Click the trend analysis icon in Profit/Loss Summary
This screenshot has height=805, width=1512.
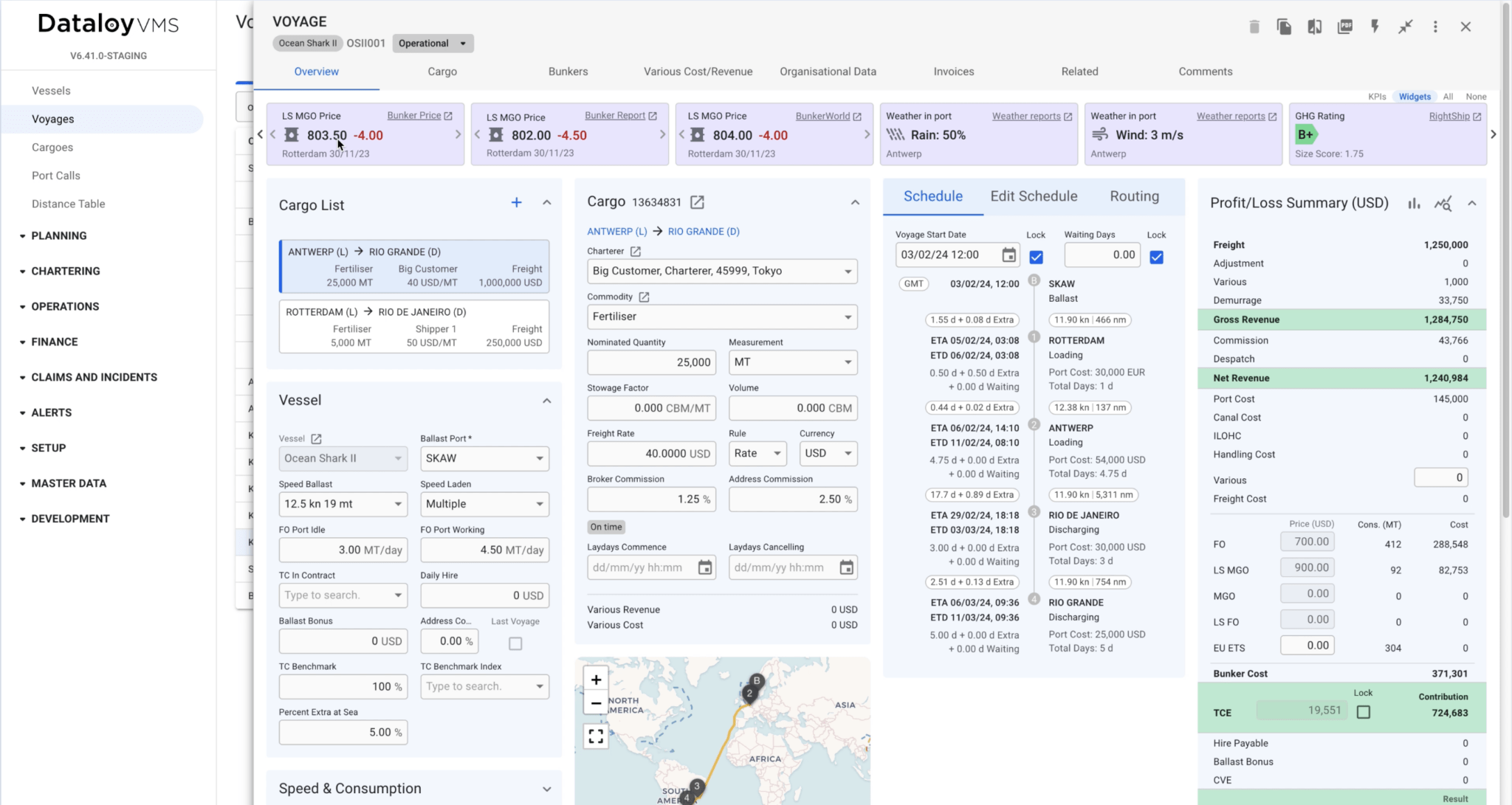[x=1445, y=203]
